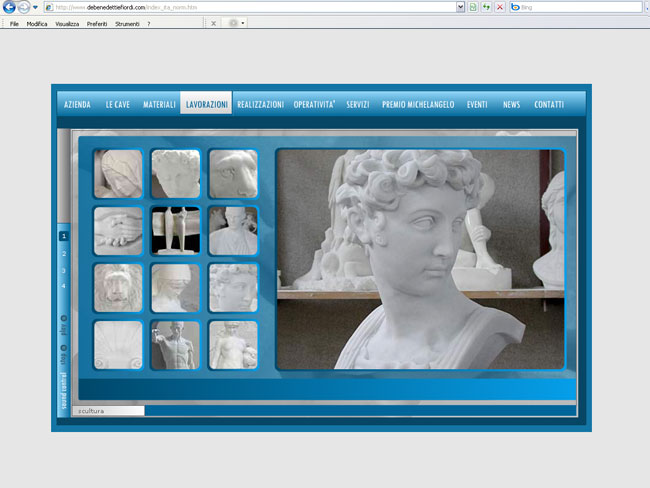
Task: Click the lion head relief thumbnail
Action: 118,288
